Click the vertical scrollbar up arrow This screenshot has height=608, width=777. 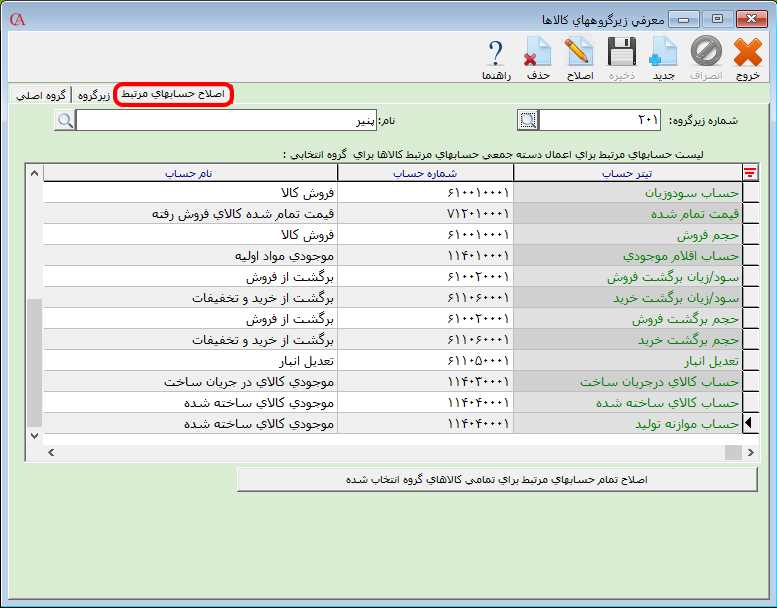[x=34, y=173]
